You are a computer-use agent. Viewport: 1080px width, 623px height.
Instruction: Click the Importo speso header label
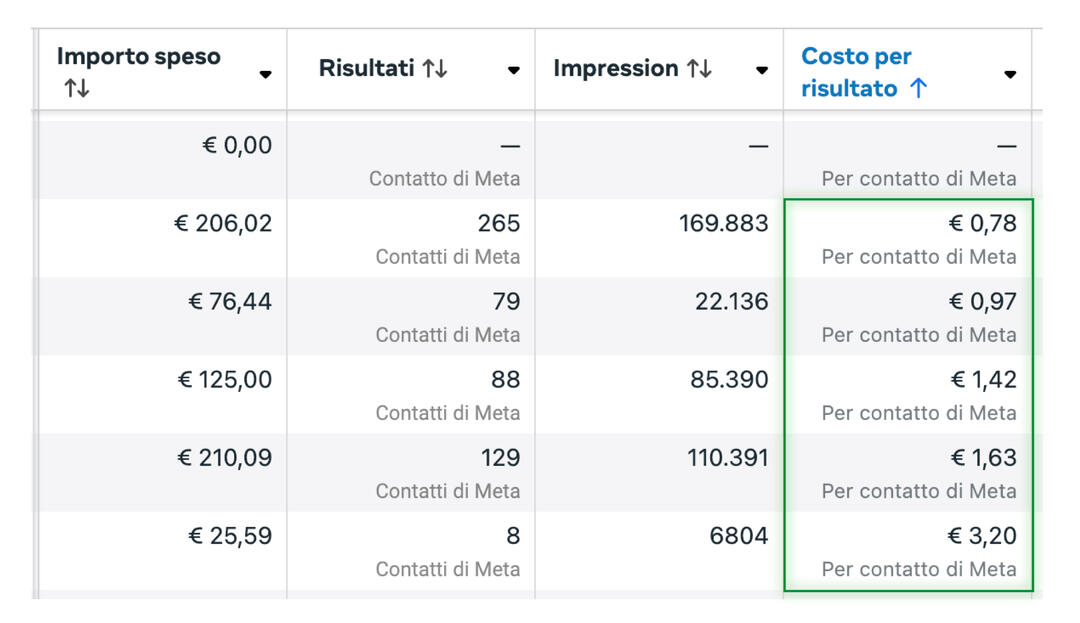pyautogui.click(x=138, y=56)
